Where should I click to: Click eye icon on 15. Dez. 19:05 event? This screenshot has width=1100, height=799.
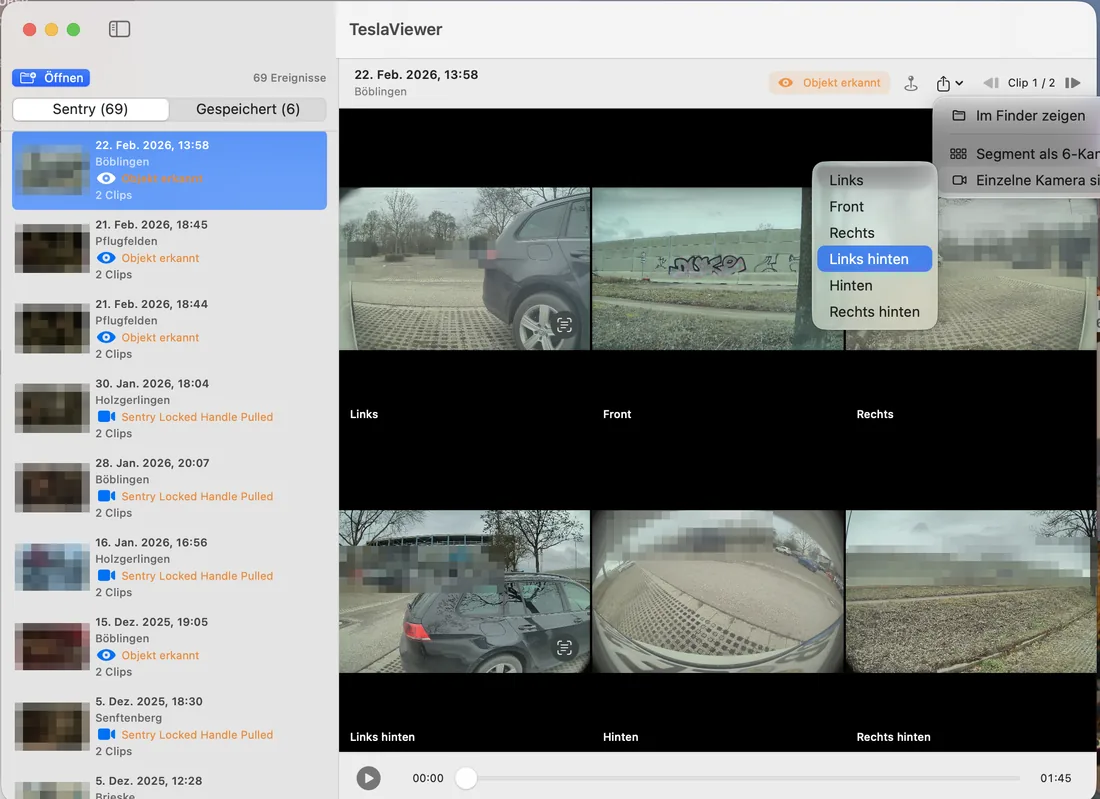[x=106, y=655]
